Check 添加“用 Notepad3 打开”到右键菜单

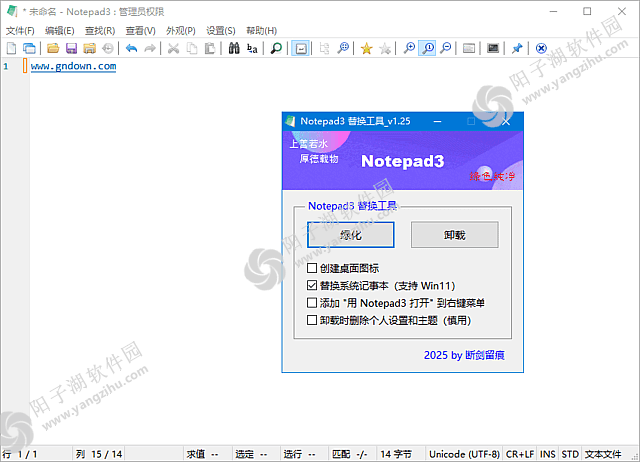coord(312,303)
